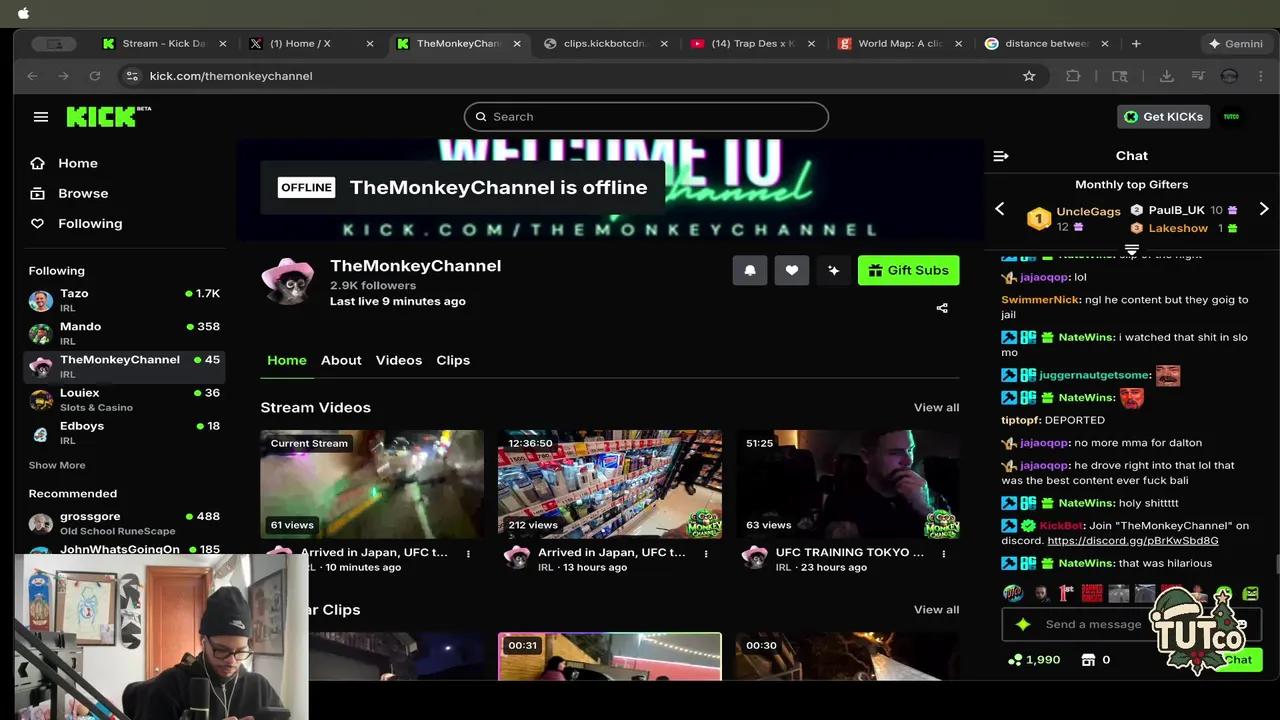This screenshot has height=720, width=1280.
Task: Open the 51:25 UFC Training video thumbnail
Action: (x=848, y=484)
